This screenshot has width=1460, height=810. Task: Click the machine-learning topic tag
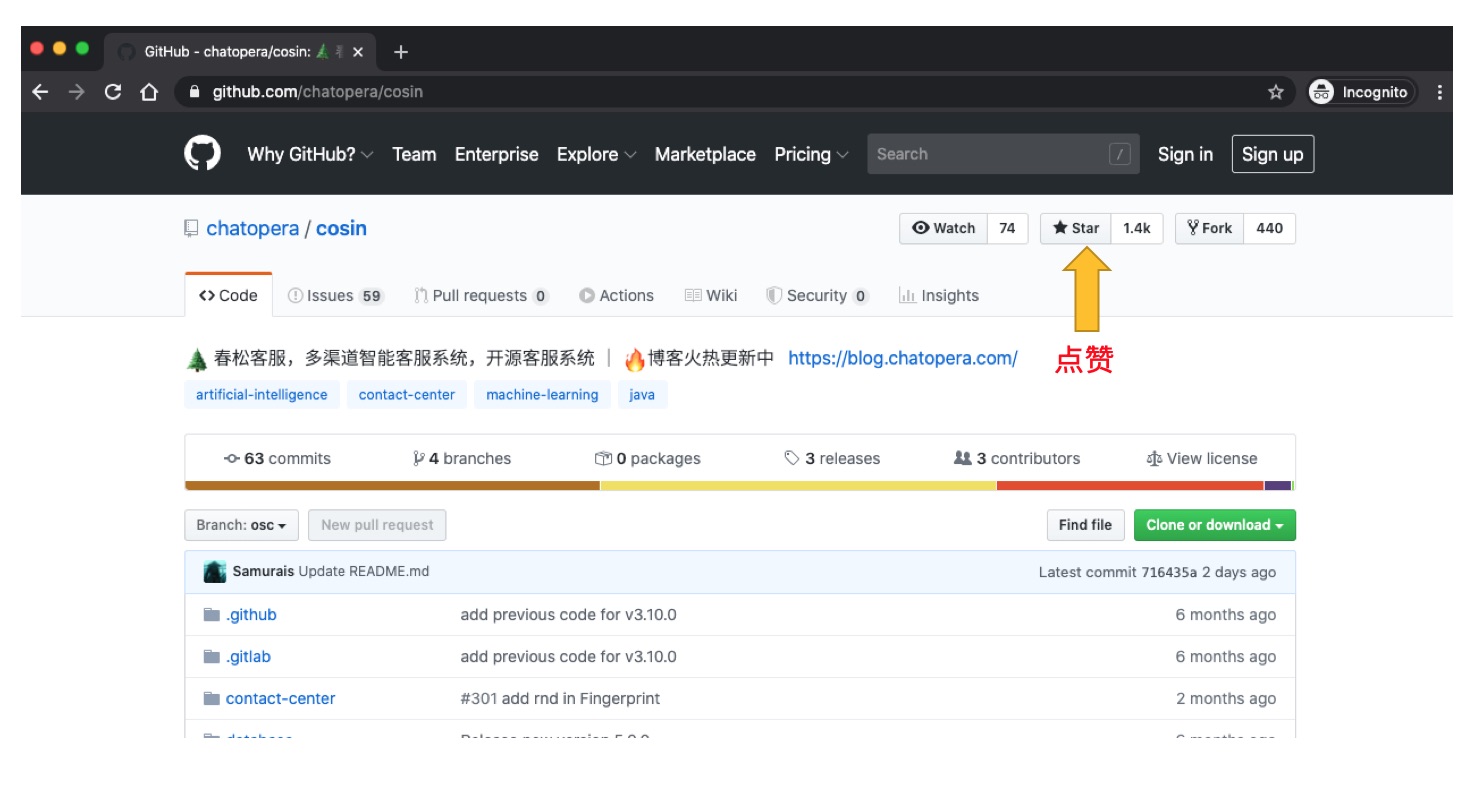(542, 395)
